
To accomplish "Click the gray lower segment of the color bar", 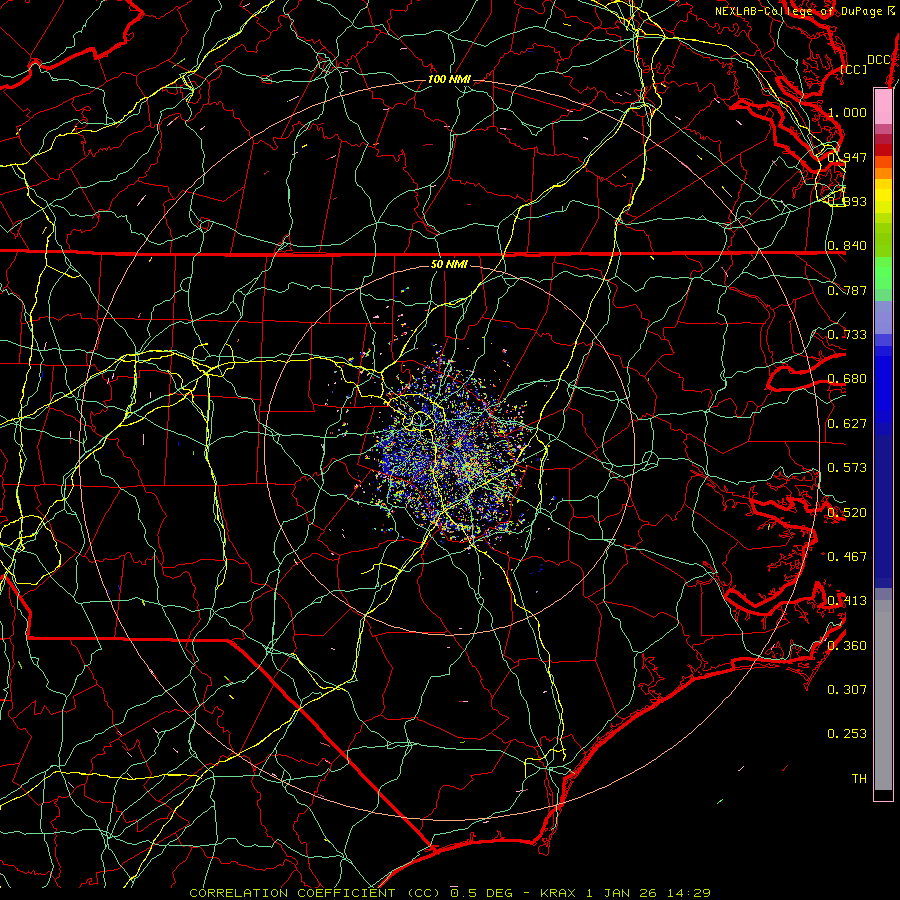I will [883, 695].
